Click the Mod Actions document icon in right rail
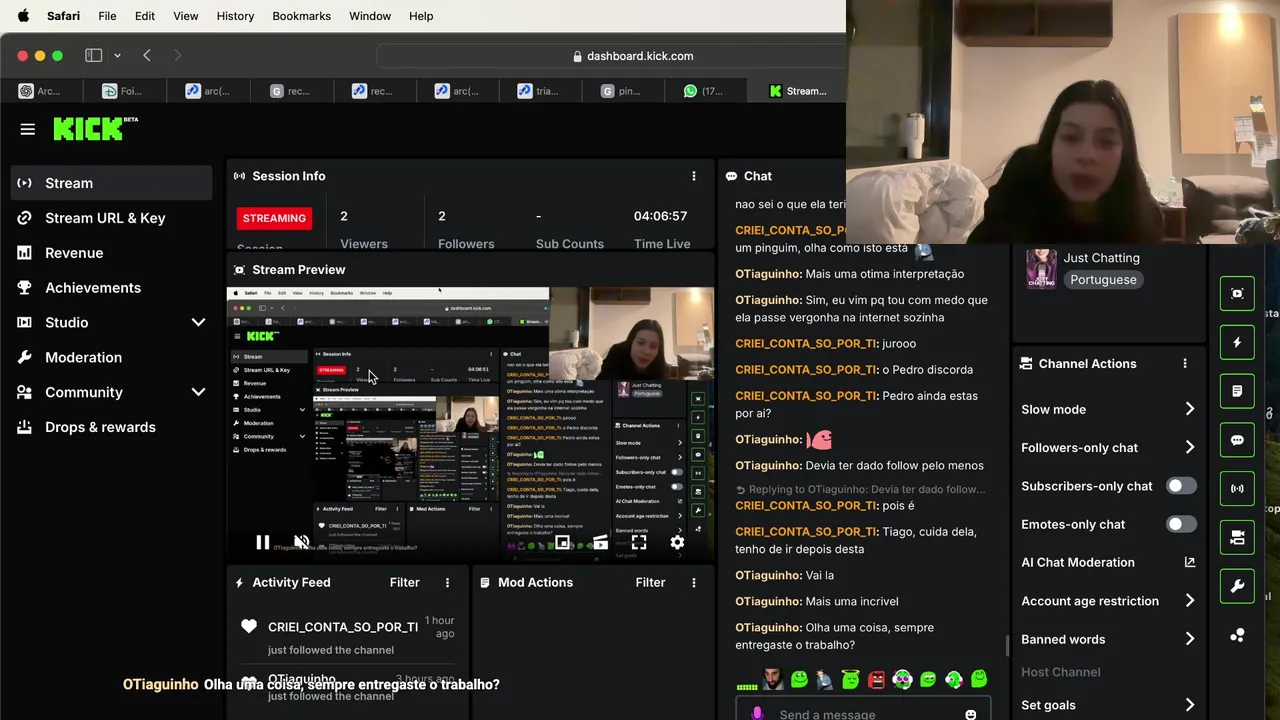Viewport: 1280px width, 720px height. (1237, 391)
